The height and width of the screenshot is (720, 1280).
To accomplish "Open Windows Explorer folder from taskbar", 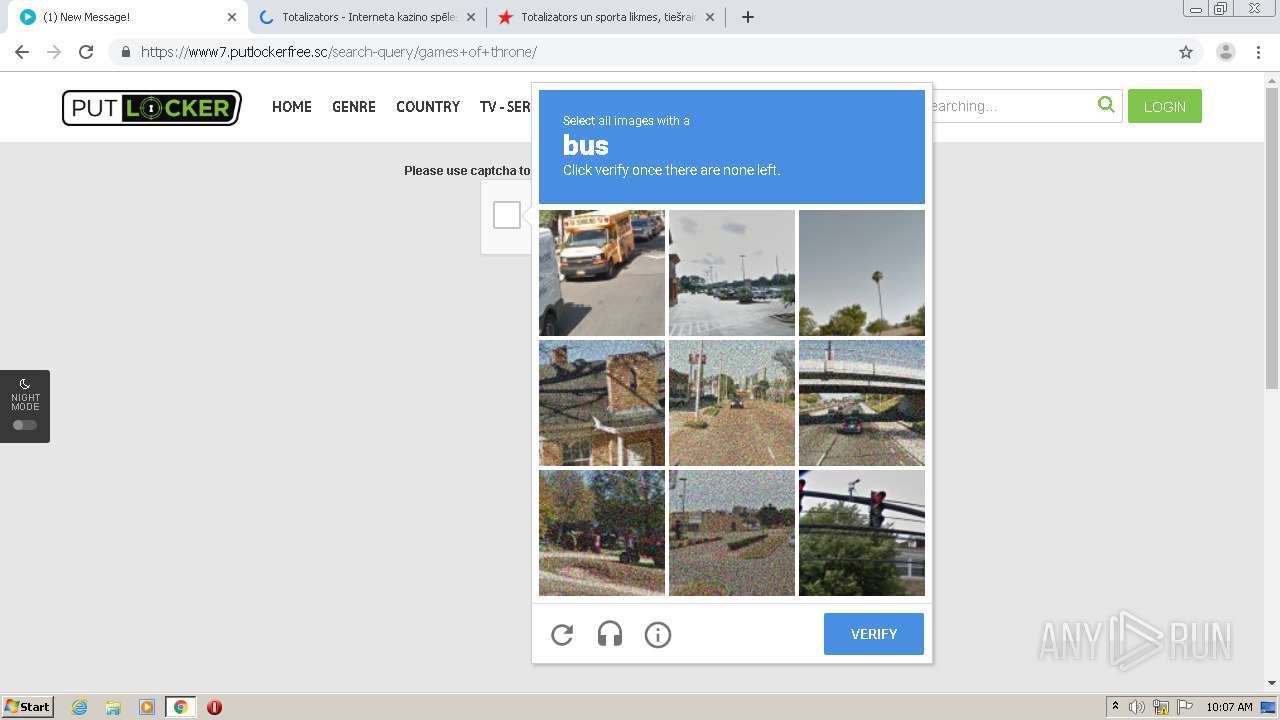I will click(113, 707).
